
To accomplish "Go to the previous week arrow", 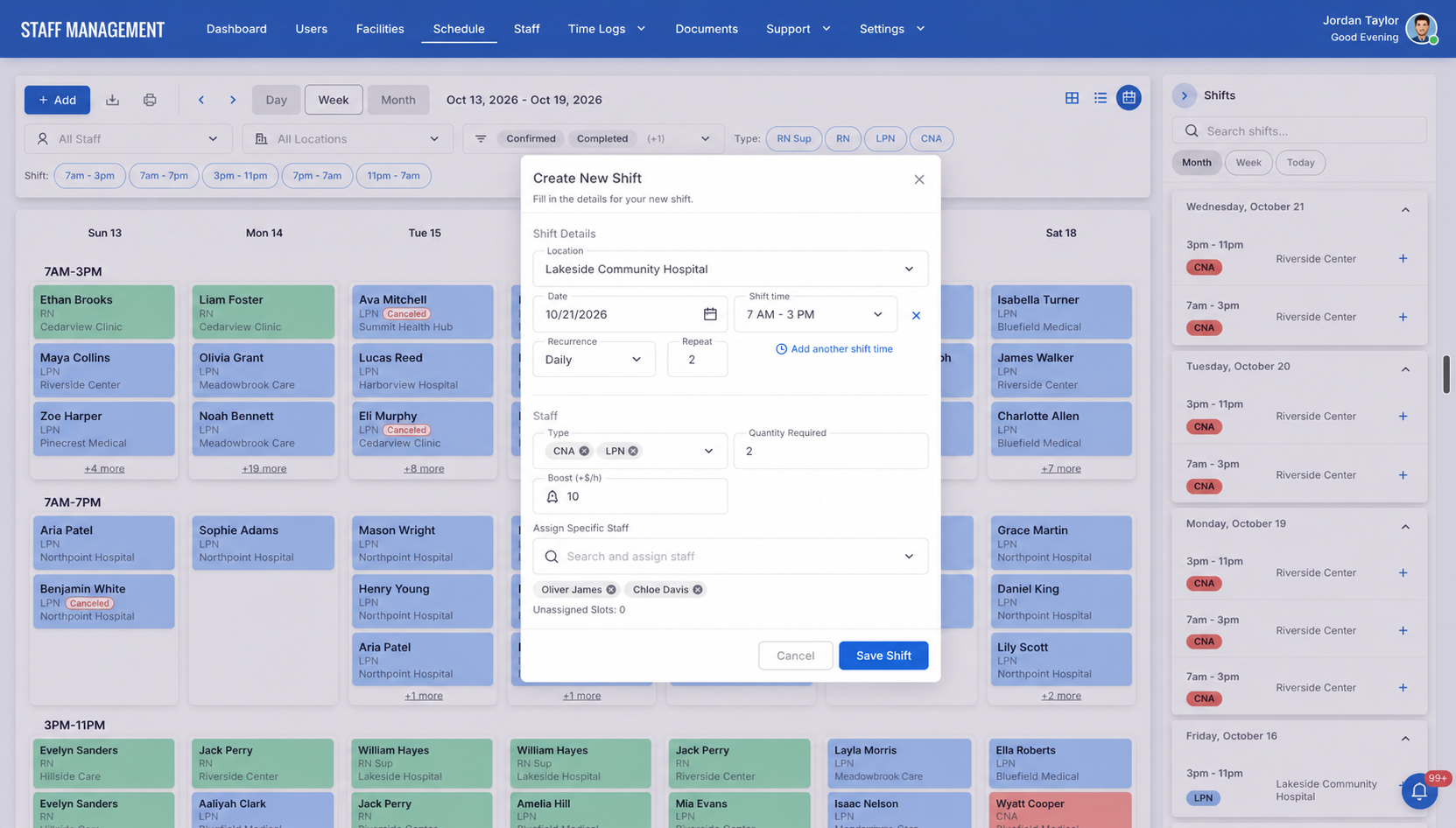I will [x=201, y=100].
